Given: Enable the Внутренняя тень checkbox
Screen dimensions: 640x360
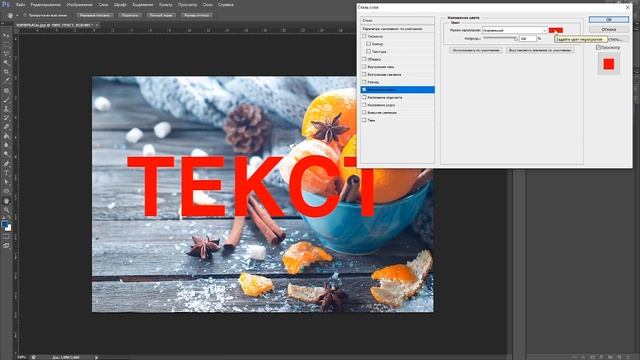Looking at the screenshot, I should [364, 67].
